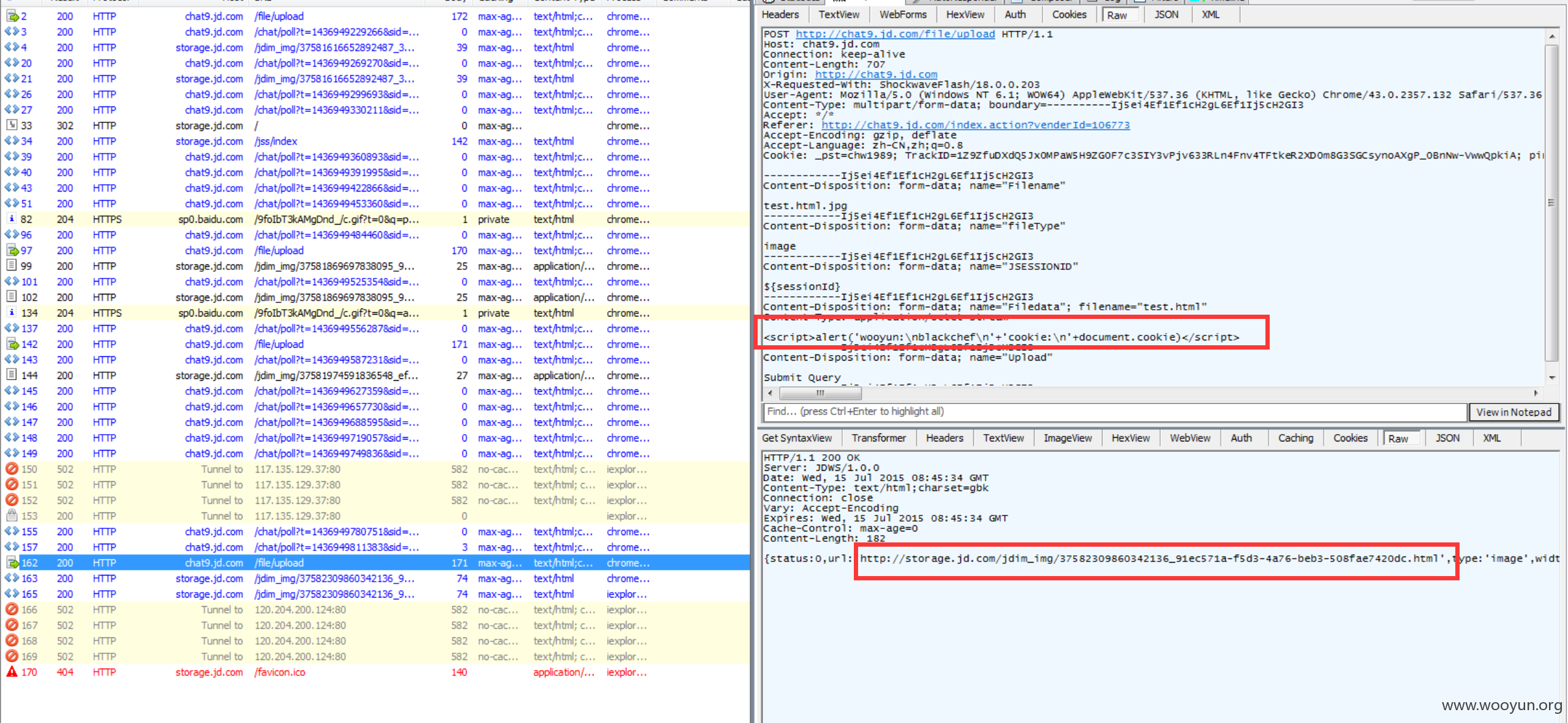Click request pane scroll down arrow

(1551, 378)
